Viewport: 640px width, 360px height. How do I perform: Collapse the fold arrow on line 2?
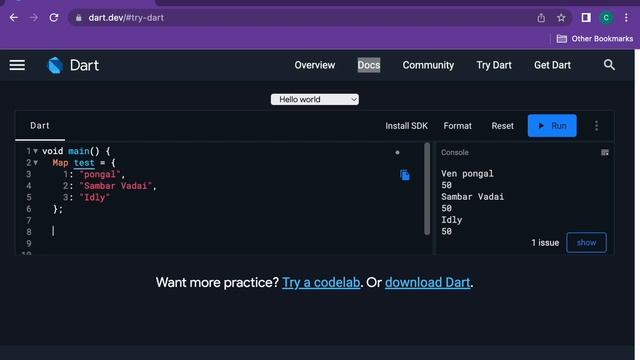36,163
